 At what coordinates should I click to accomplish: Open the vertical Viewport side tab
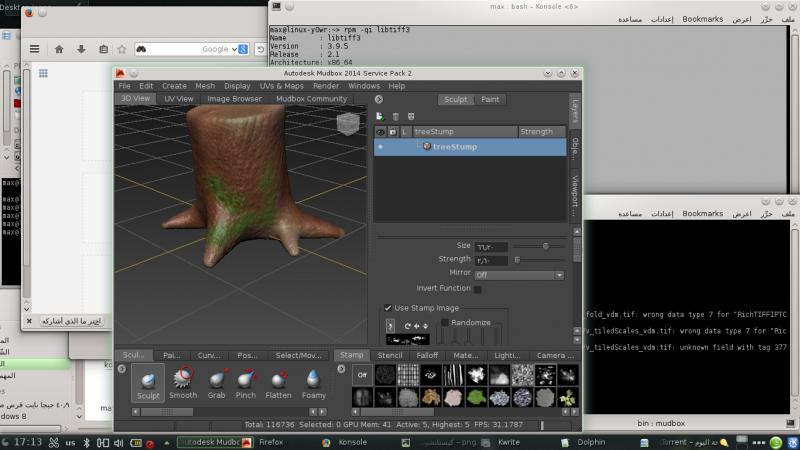(575, 195)
